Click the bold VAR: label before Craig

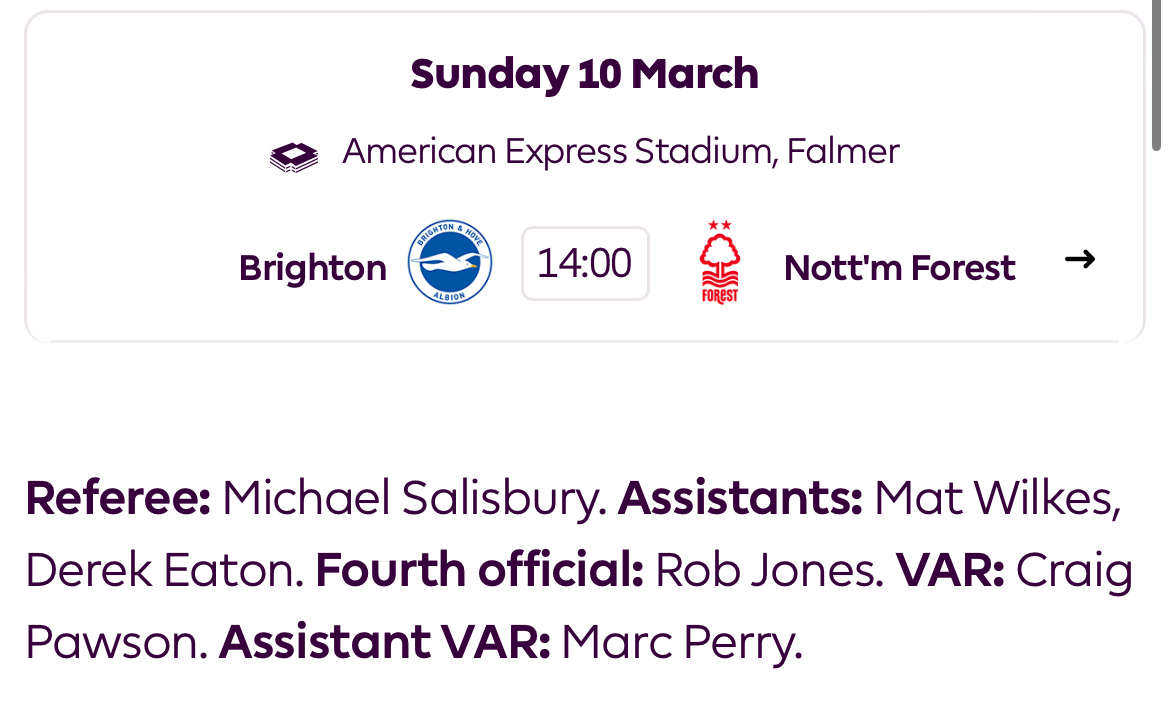(x=950, y=571)
